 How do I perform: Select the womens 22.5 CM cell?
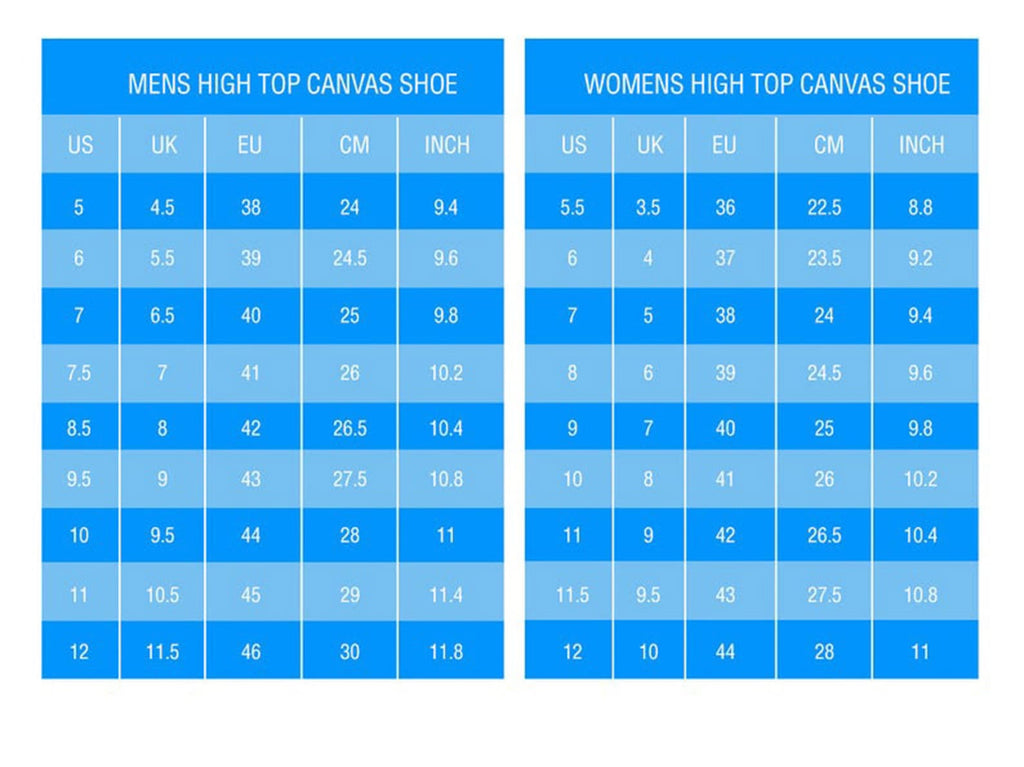point(825,208)
